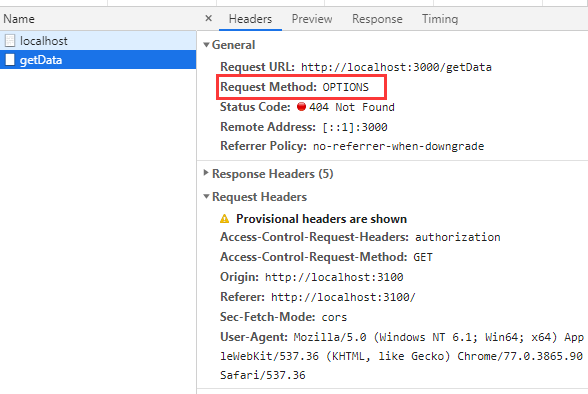Click the Origin header value http://localhost:3100
This screenshot has height=394, width=588.
tap(334, 277)
